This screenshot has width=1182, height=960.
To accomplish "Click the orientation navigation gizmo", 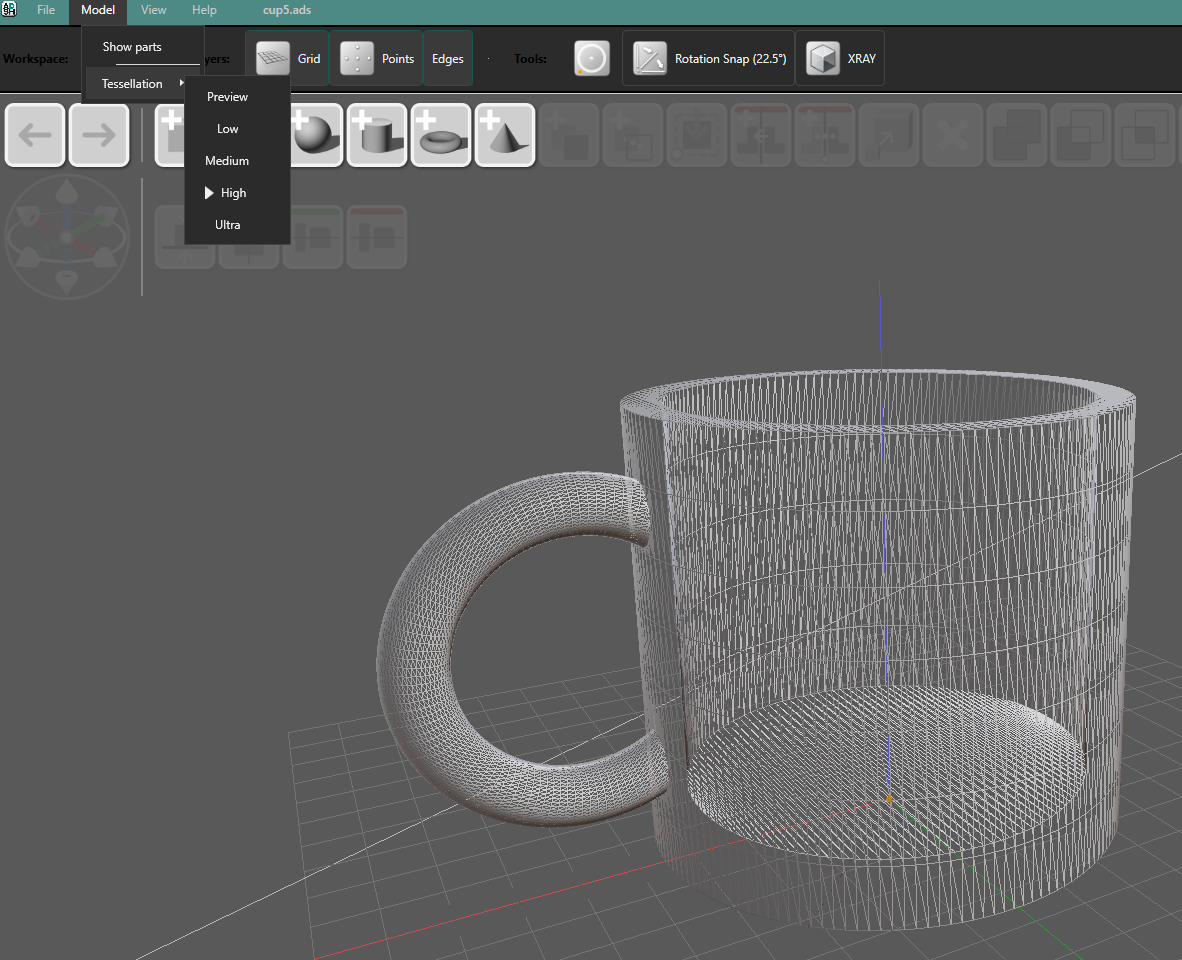I will (x=67, y=237).
